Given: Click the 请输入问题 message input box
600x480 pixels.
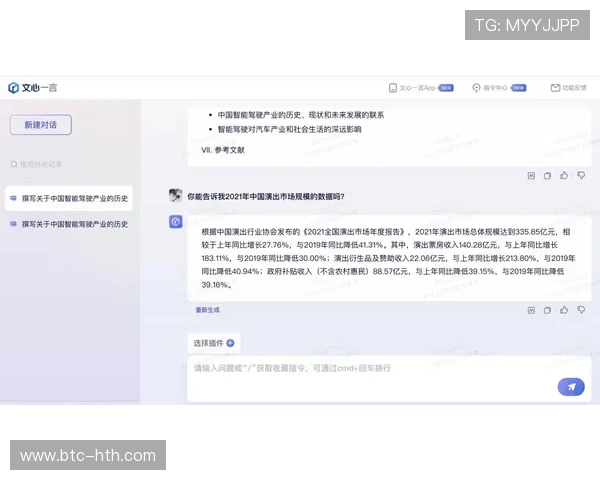Looking at the screenshot, I should [x=389, y=379].
